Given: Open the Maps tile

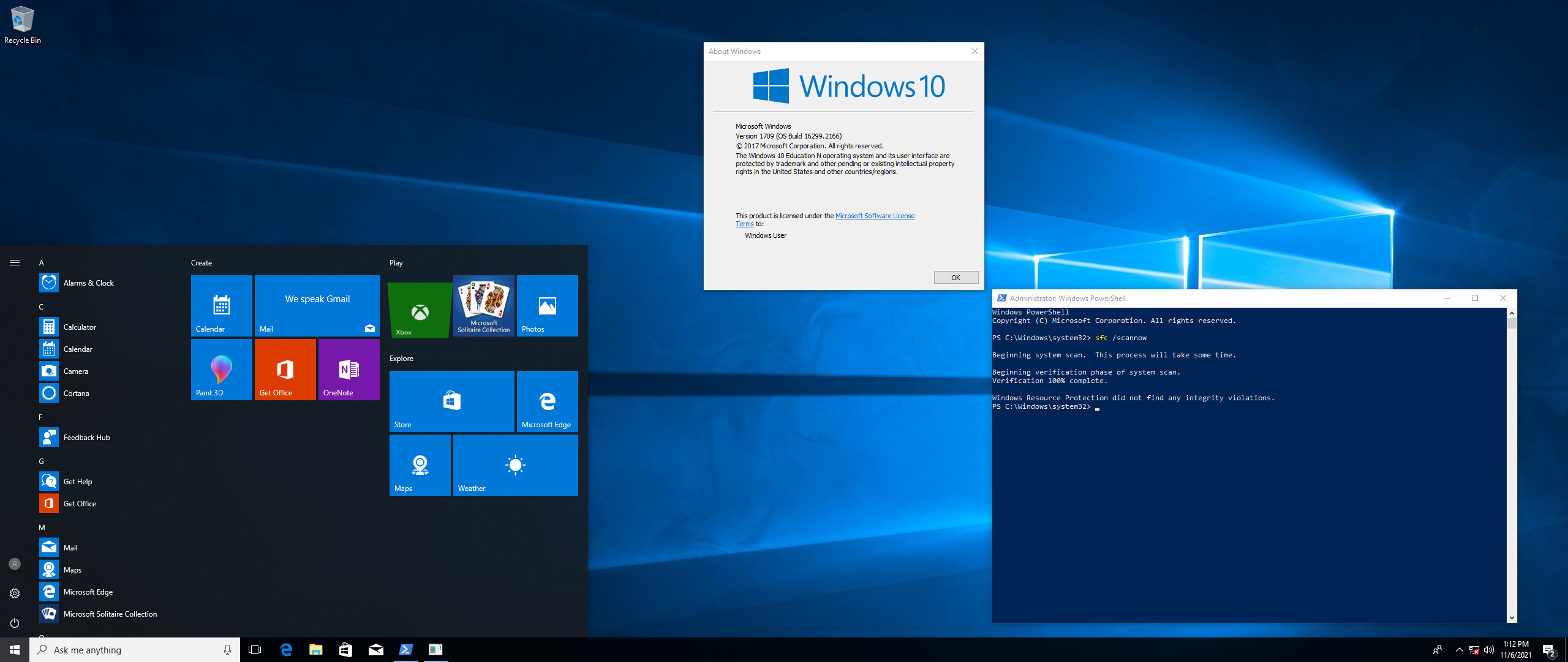Looking at the screenshot, I should click(x=420, y=465).
